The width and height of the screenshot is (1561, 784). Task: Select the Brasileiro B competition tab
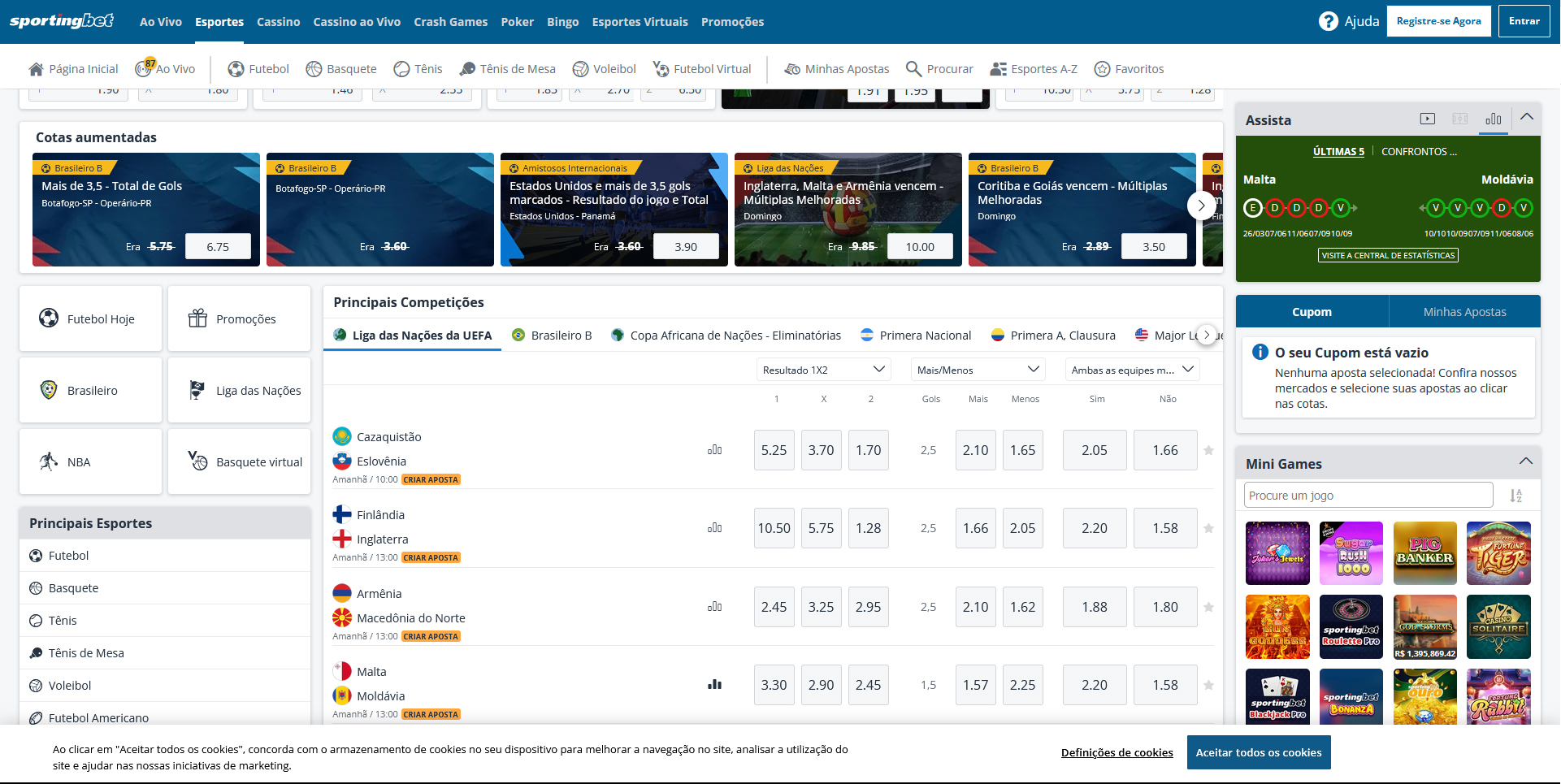click(552, 335)
